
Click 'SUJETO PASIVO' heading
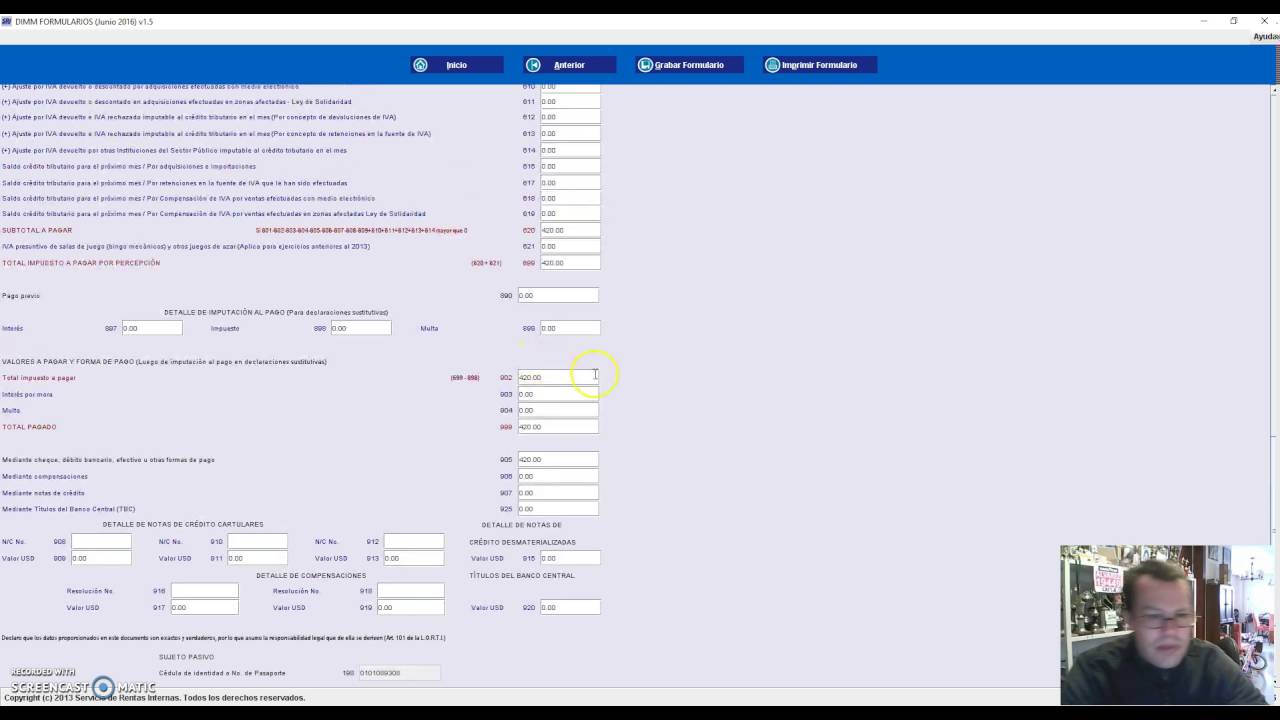coord(186,657)
